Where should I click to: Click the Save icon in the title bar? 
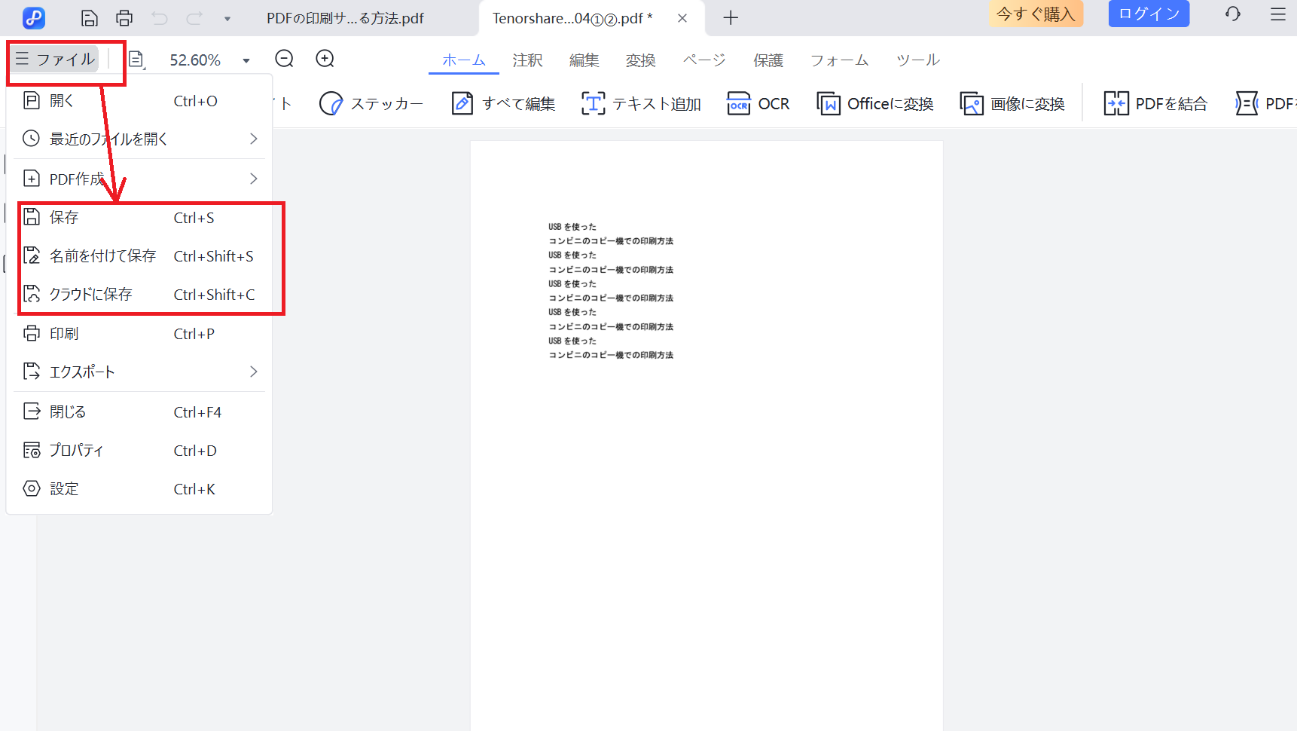coord(89,17)
